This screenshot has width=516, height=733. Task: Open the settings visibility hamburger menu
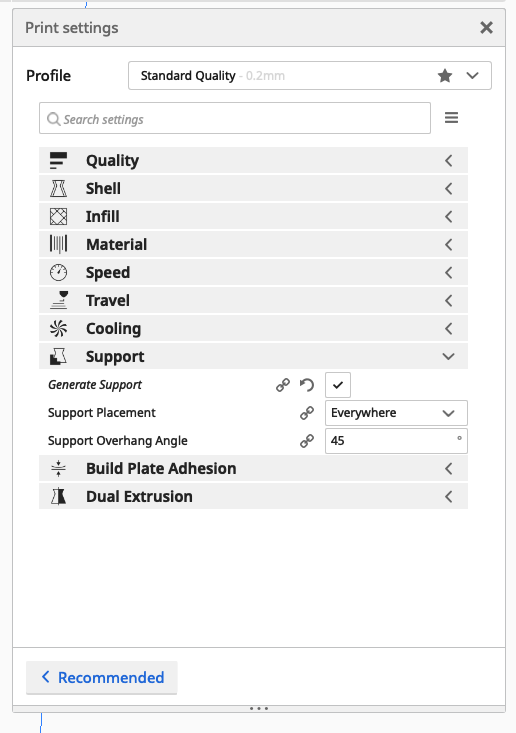tap(452, 118)
